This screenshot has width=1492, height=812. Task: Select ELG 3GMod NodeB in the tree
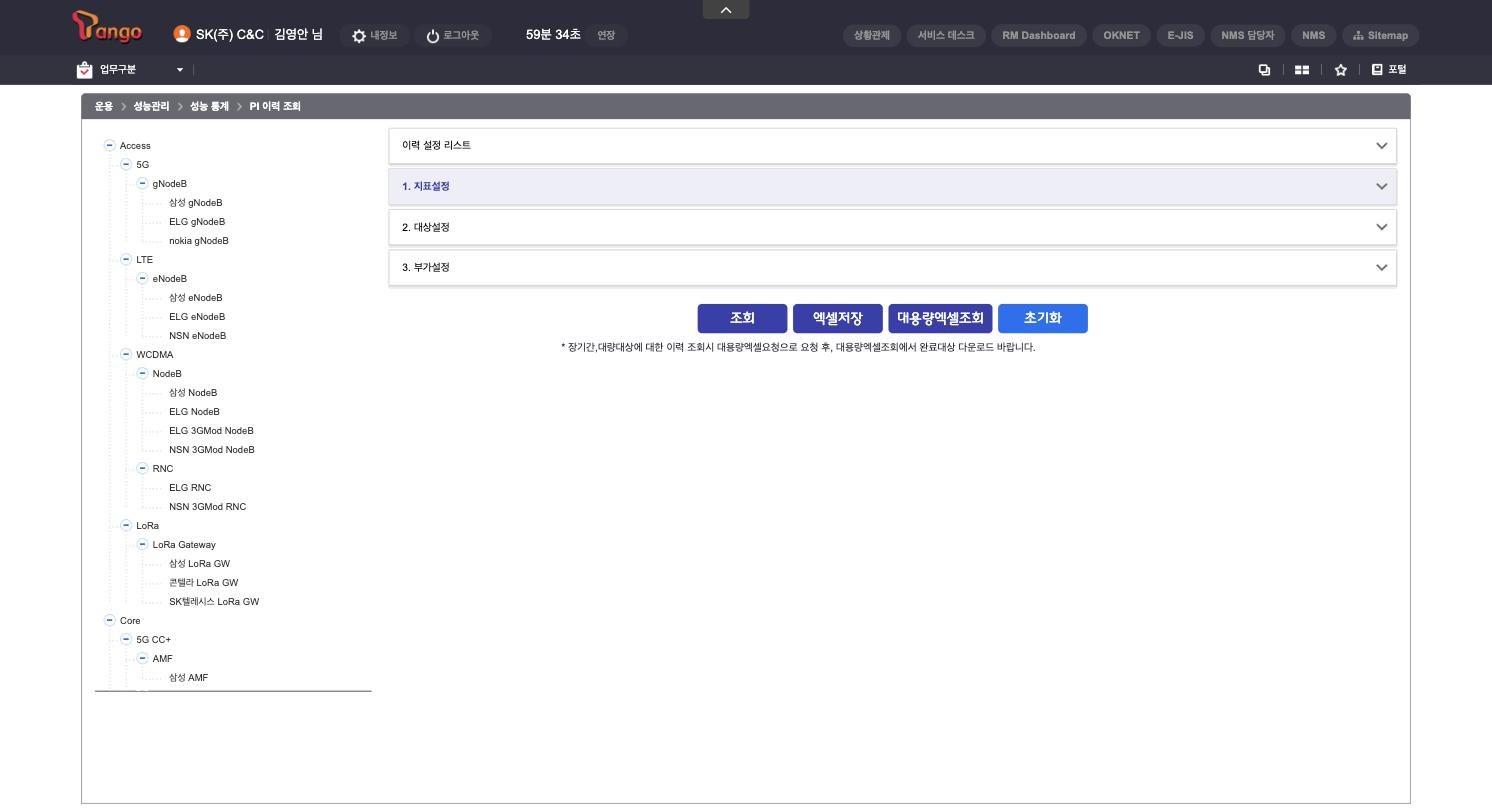coord(211,431)
